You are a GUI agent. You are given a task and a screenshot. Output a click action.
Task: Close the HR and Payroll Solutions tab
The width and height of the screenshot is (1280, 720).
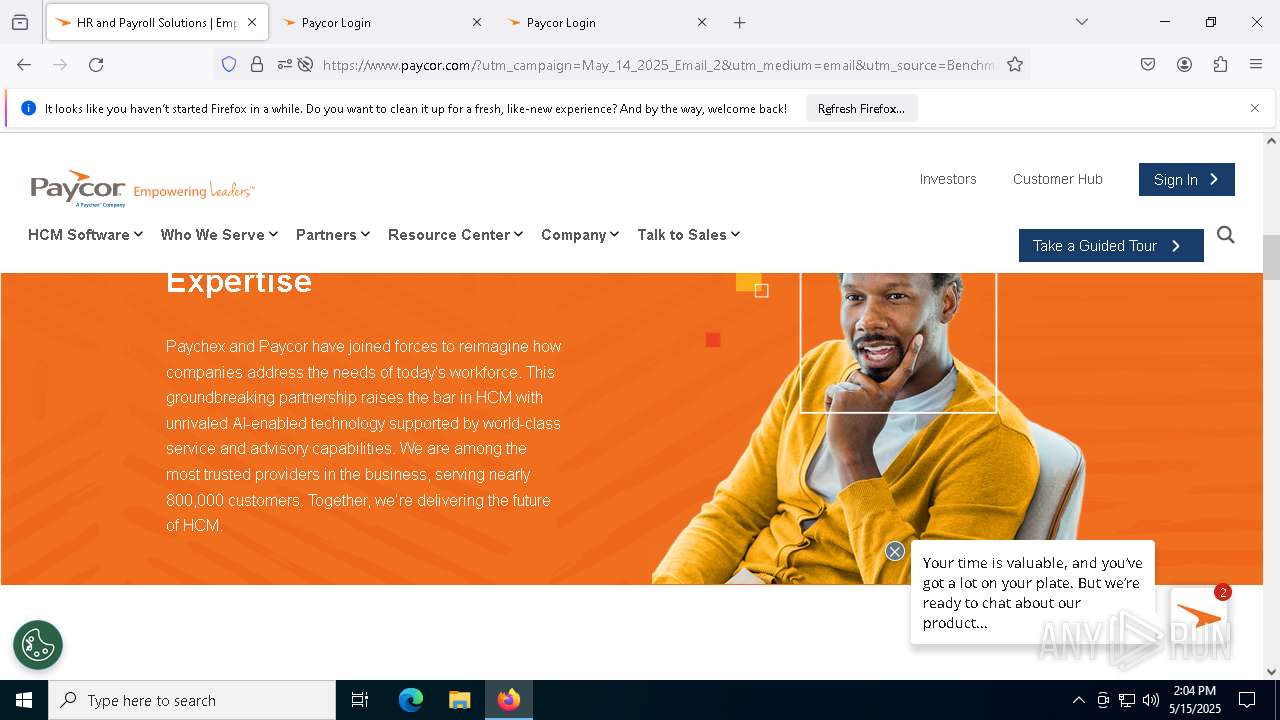coord(252,22)
